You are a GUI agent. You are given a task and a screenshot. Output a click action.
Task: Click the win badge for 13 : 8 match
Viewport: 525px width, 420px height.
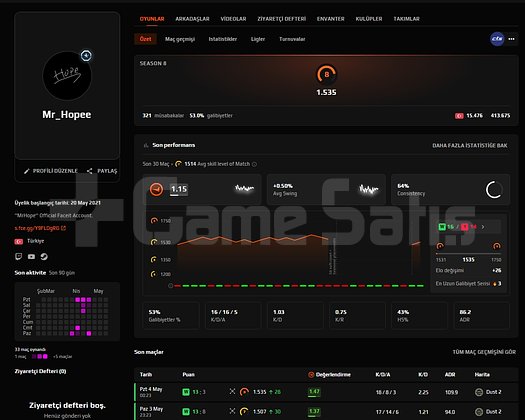185,412
